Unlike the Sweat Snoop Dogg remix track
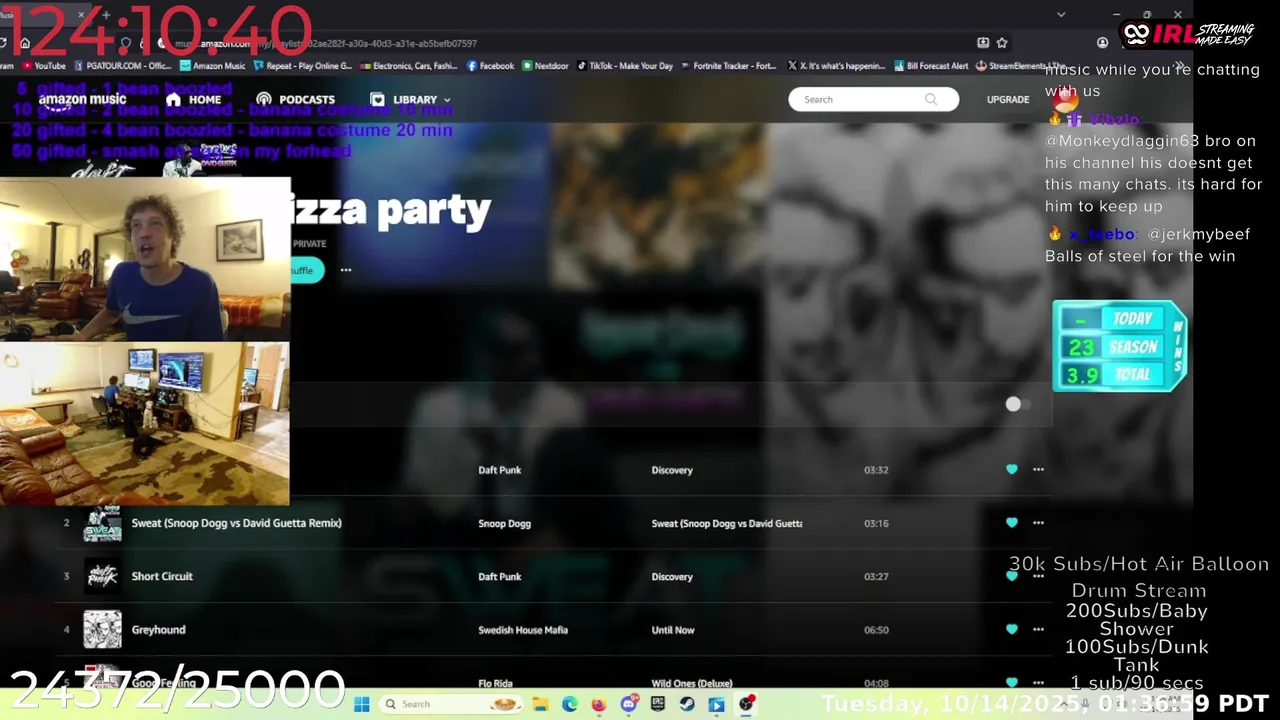1280x720 pixels. 1012,522
